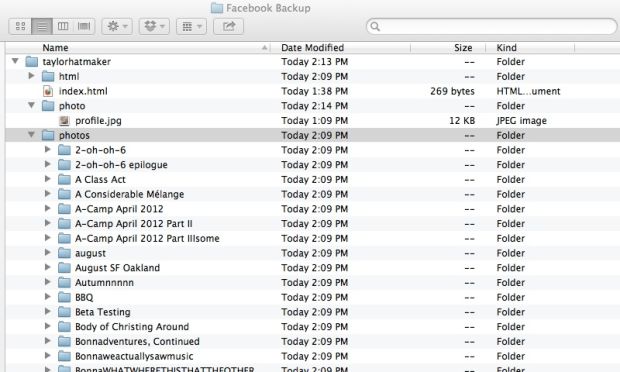Image resolution: width=620 pixels, height=372 pixels.
Task: Switch to icon view
Action: [20, 26]
